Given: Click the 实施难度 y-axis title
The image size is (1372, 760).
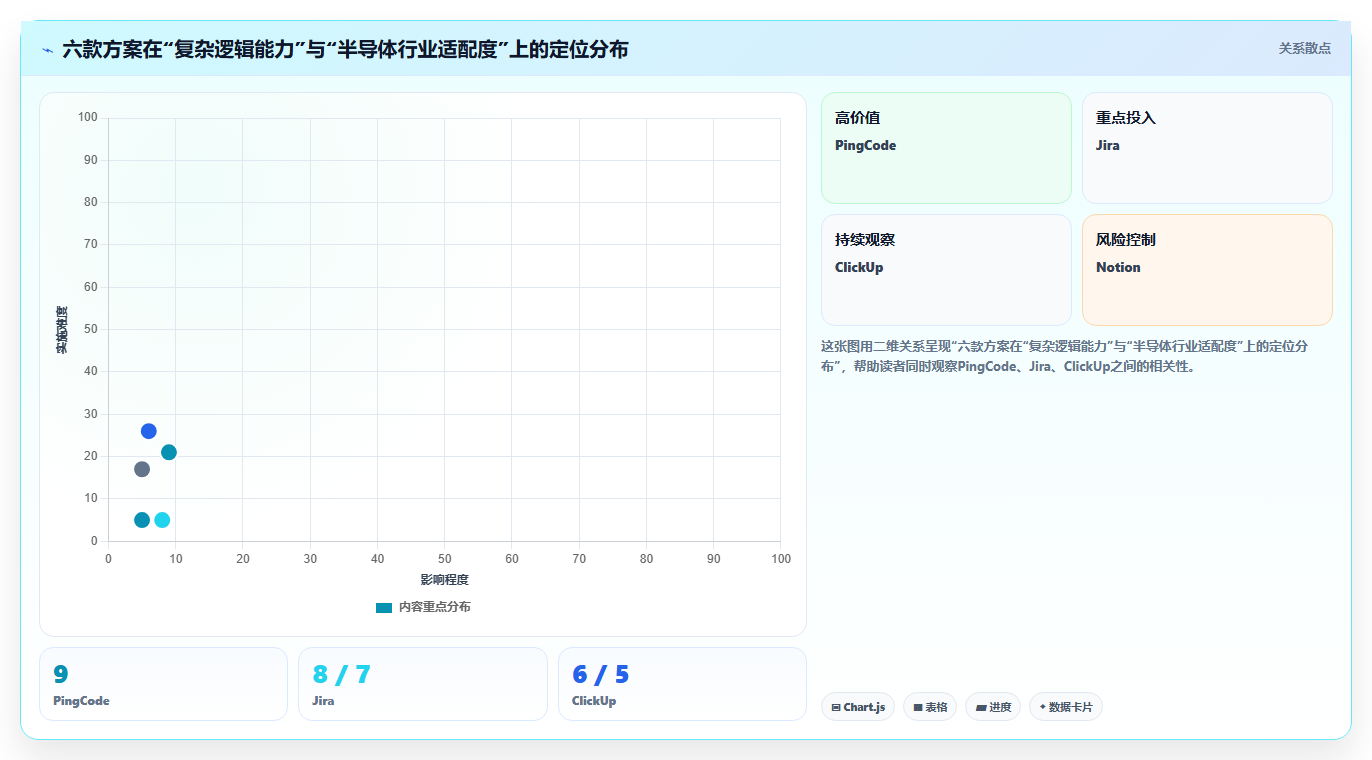Looking at the screenshot, I should click(62, 330).
